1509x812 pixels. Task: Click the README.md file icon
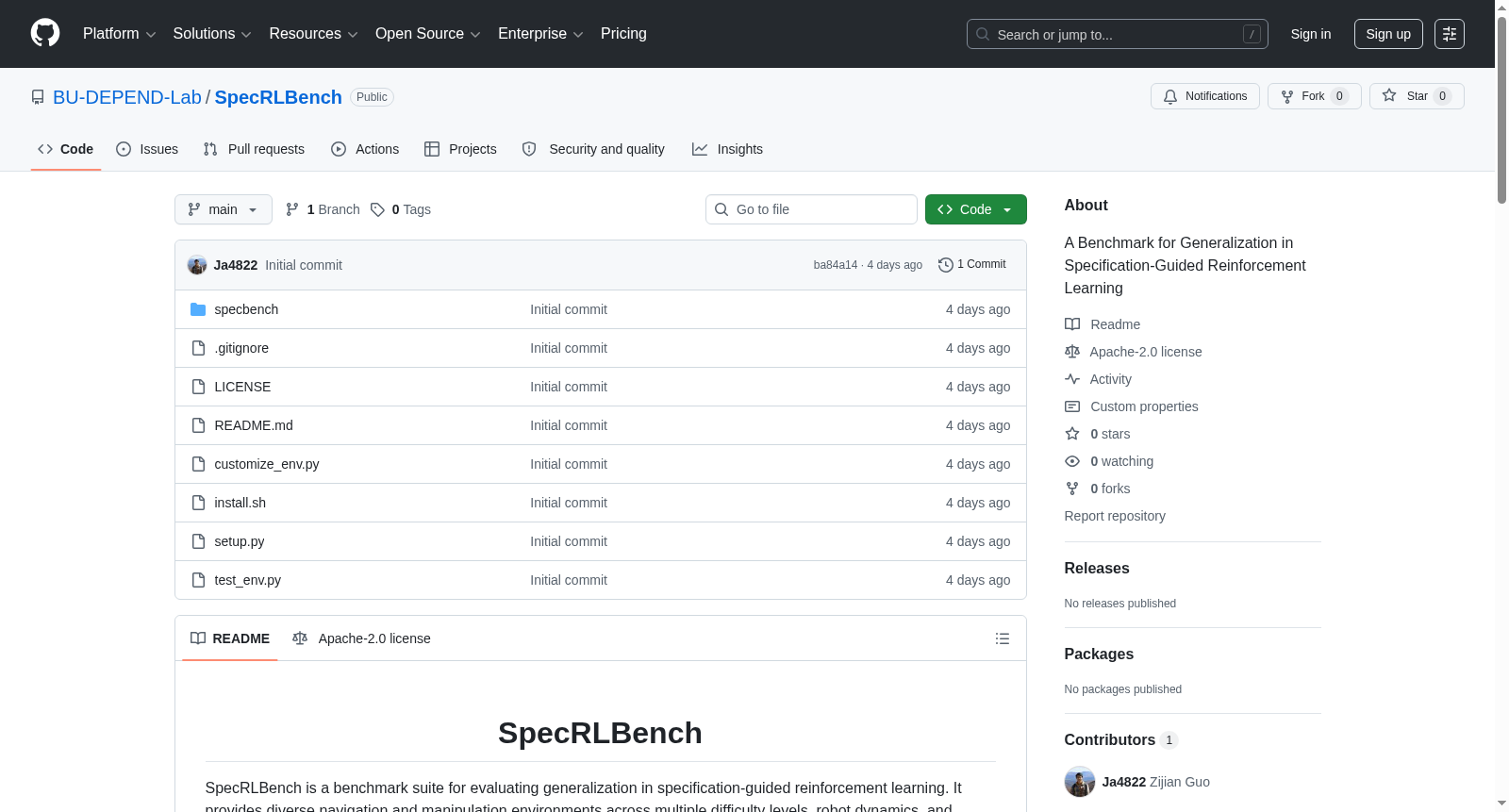[198, 425]
